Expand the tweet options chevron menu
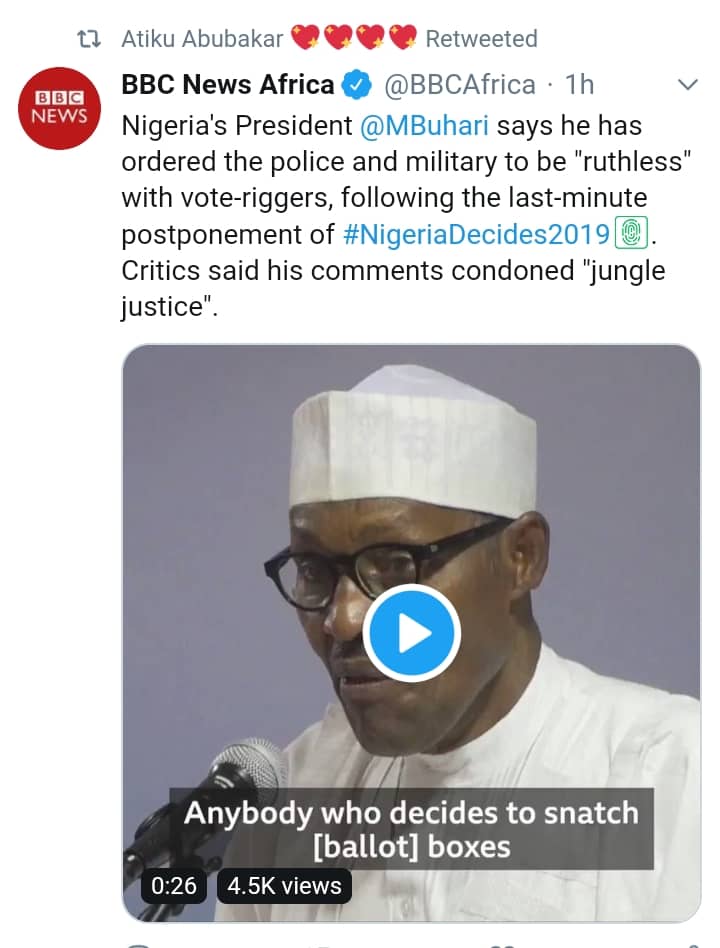This screenshot has height=948, width=720. point(688,86)
